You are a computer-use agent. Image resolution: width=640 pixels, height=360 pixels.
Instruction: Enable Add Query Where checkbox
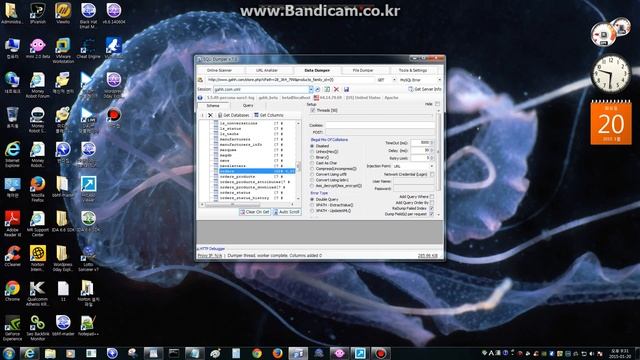(432, 197)
